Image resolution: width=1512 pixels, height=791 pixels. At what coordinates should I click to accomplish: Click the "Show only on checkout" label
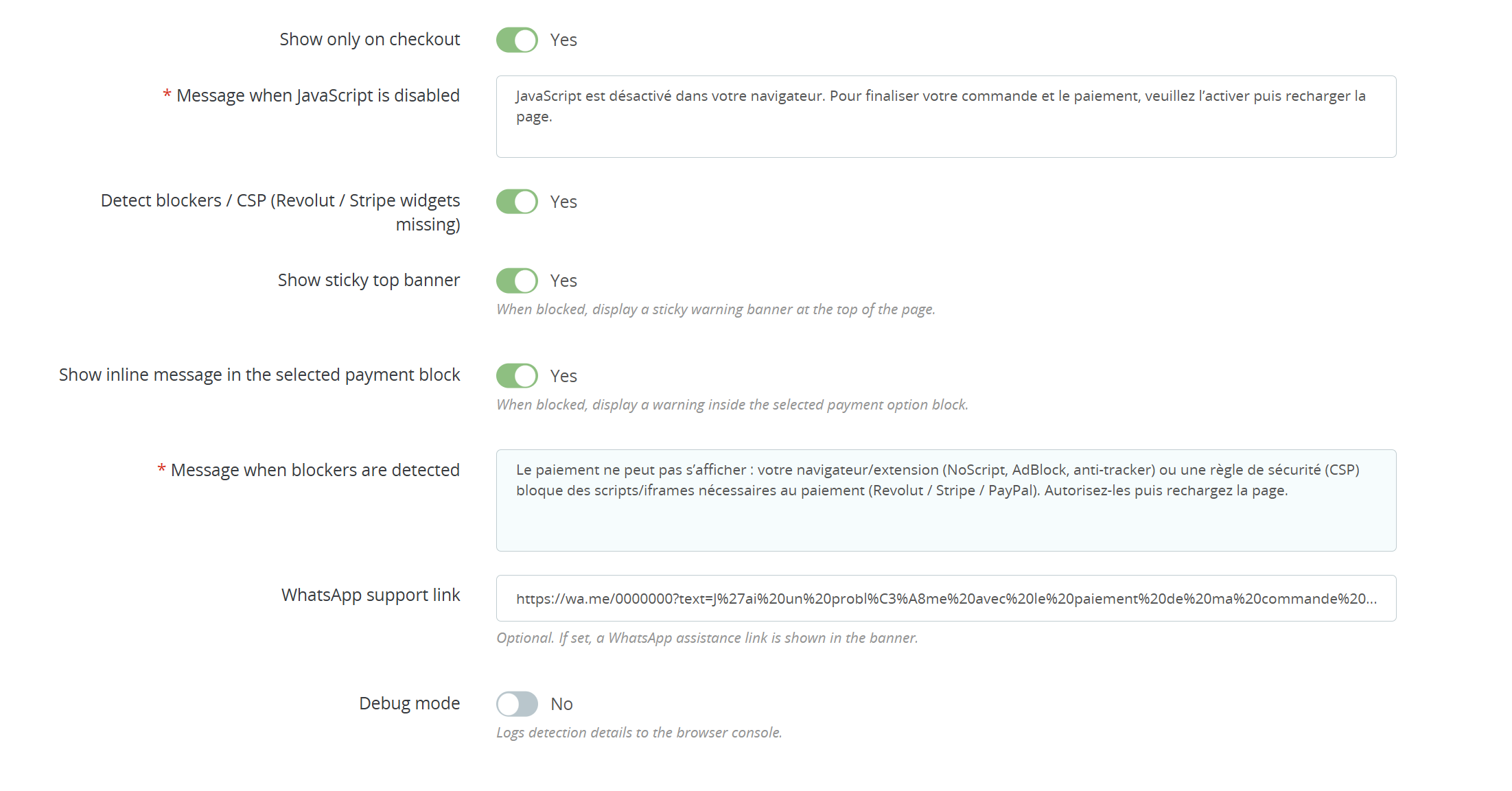[x=369, y=40]
